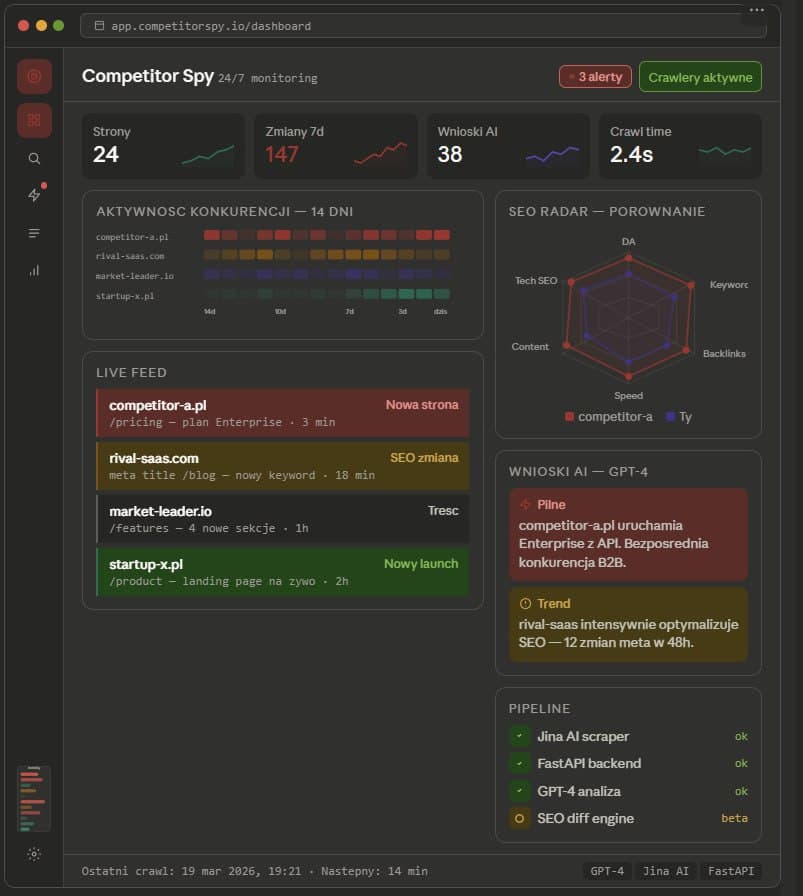Open the window options ellipsis menu
This screenshot has width=803, height=896.
click(756, 9)
